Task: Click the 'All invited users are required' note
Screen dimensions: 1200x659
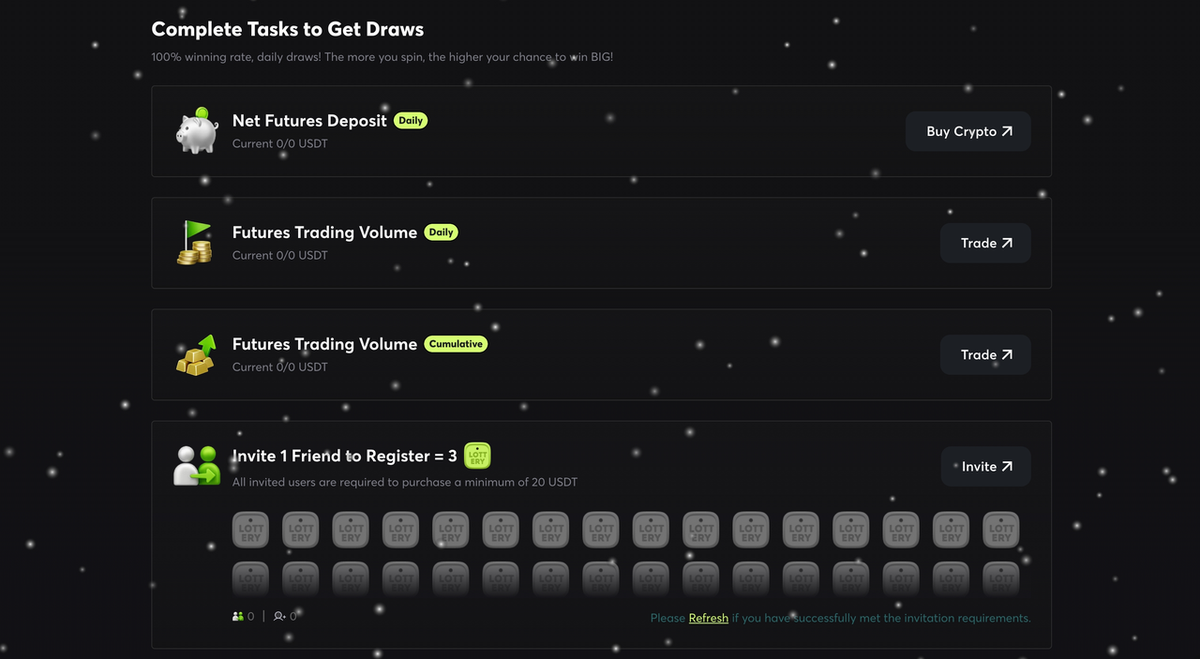Action: click(x=405, y=482)
